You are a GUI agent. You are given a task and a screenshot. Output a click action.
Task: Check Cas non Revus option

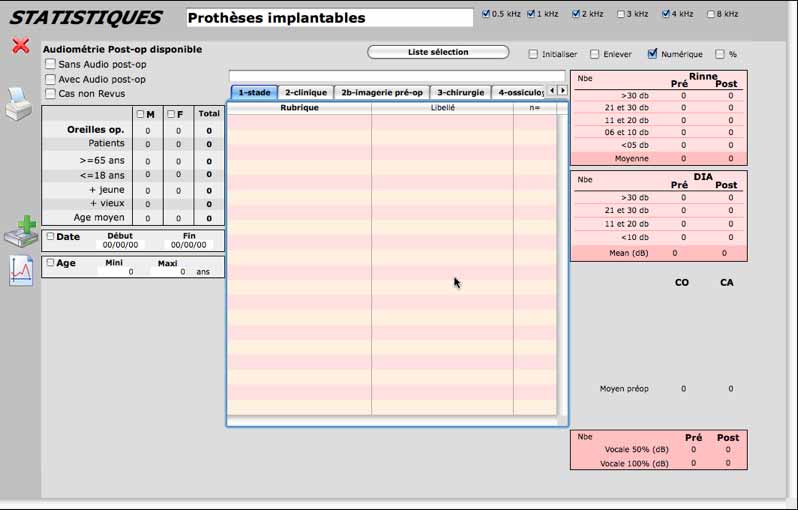coord(50,94)
